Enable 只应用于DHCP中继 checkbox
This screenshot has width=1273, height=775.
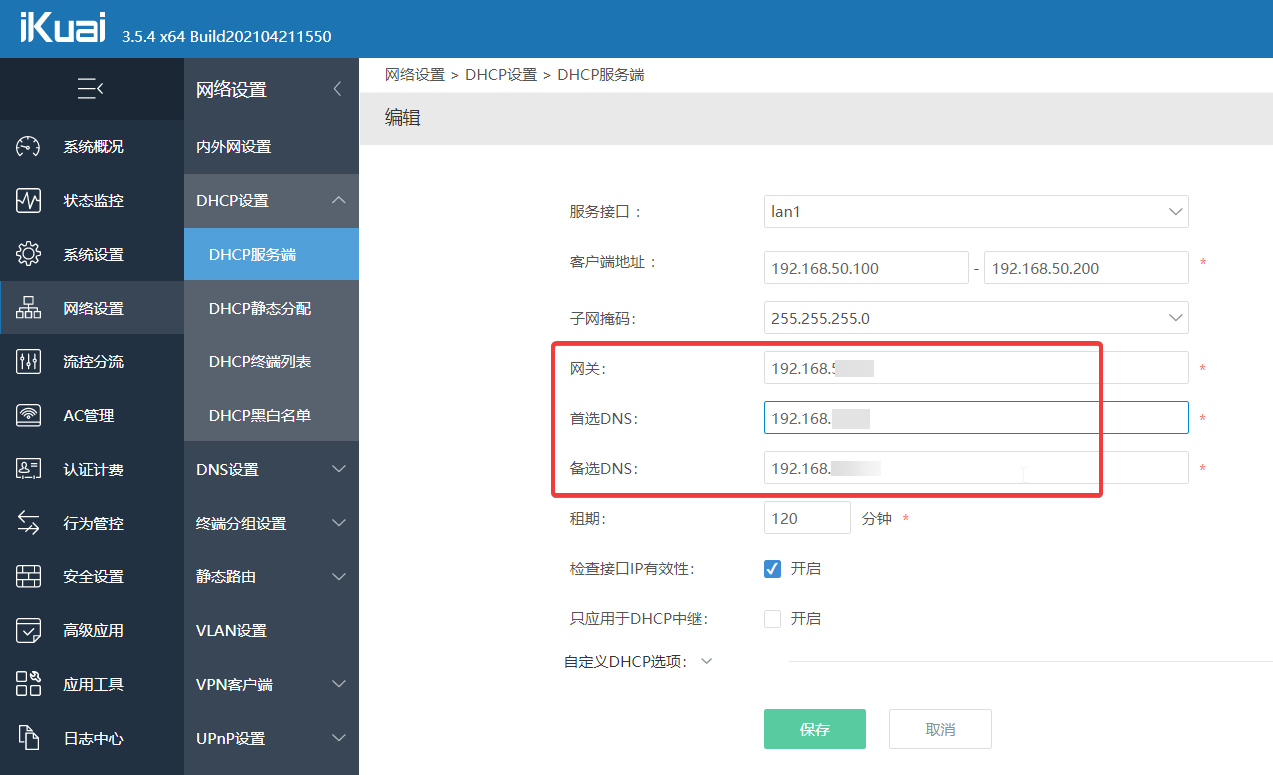[772, 619]
